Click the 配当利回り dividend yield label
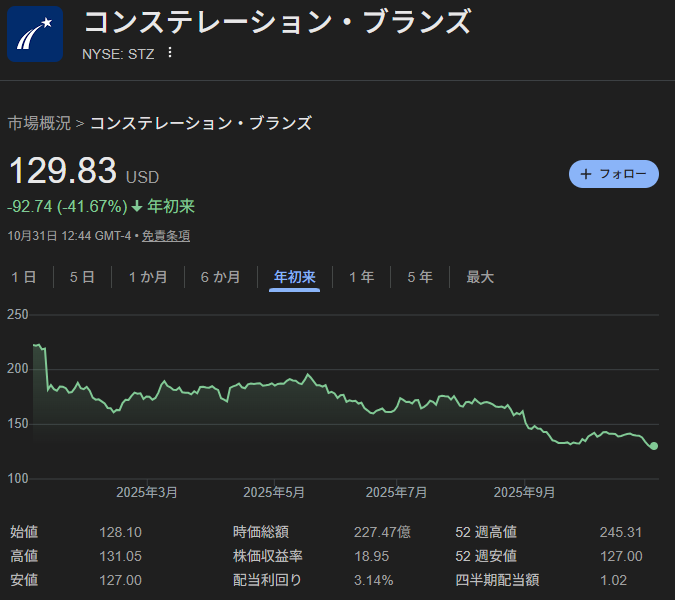Image resolution: width=675 pixels, height=600 pixels. (x=266, y=580)
